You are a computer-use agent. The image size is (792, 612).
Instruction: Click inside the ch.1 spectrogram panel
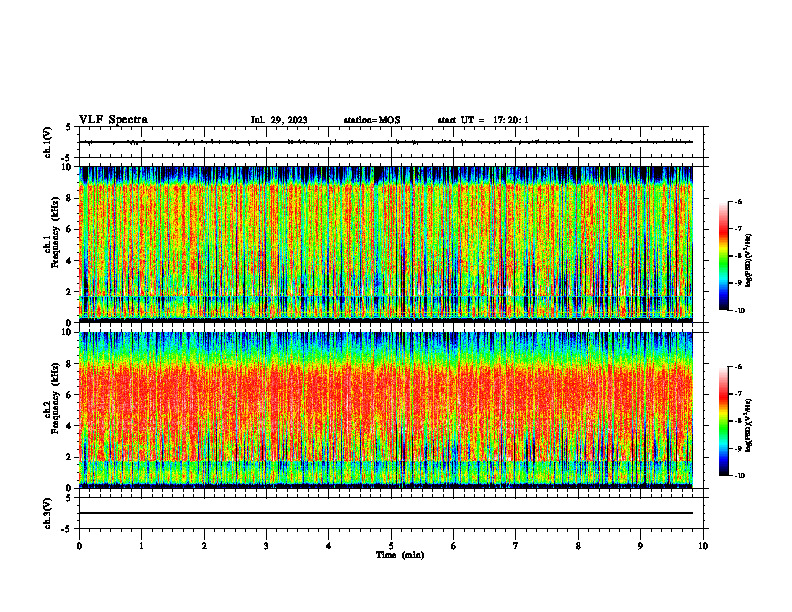click(x=386, y=244)
